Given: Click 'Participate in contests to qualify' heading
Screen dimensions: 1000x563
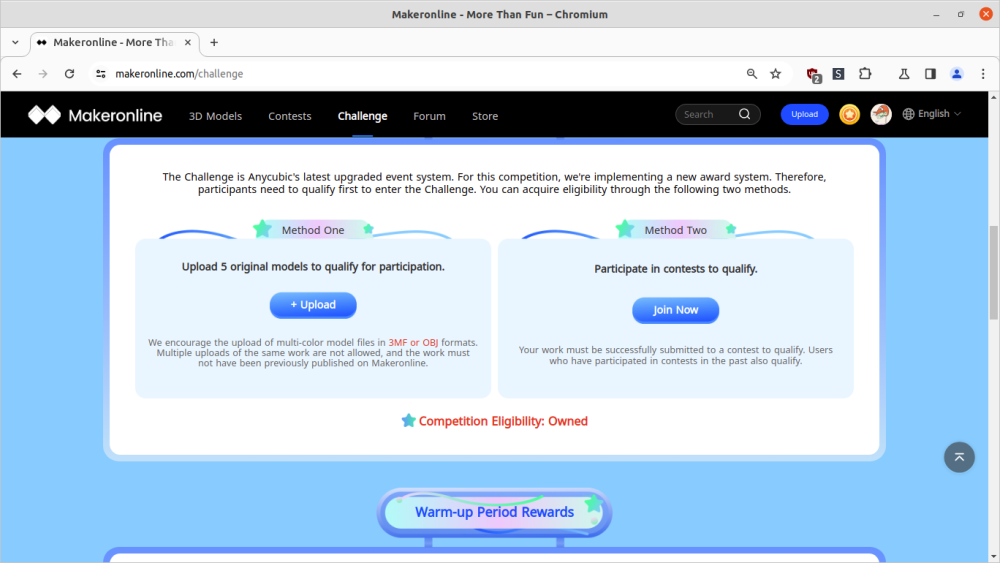Looking at the screenshot, I should [676, 268].
